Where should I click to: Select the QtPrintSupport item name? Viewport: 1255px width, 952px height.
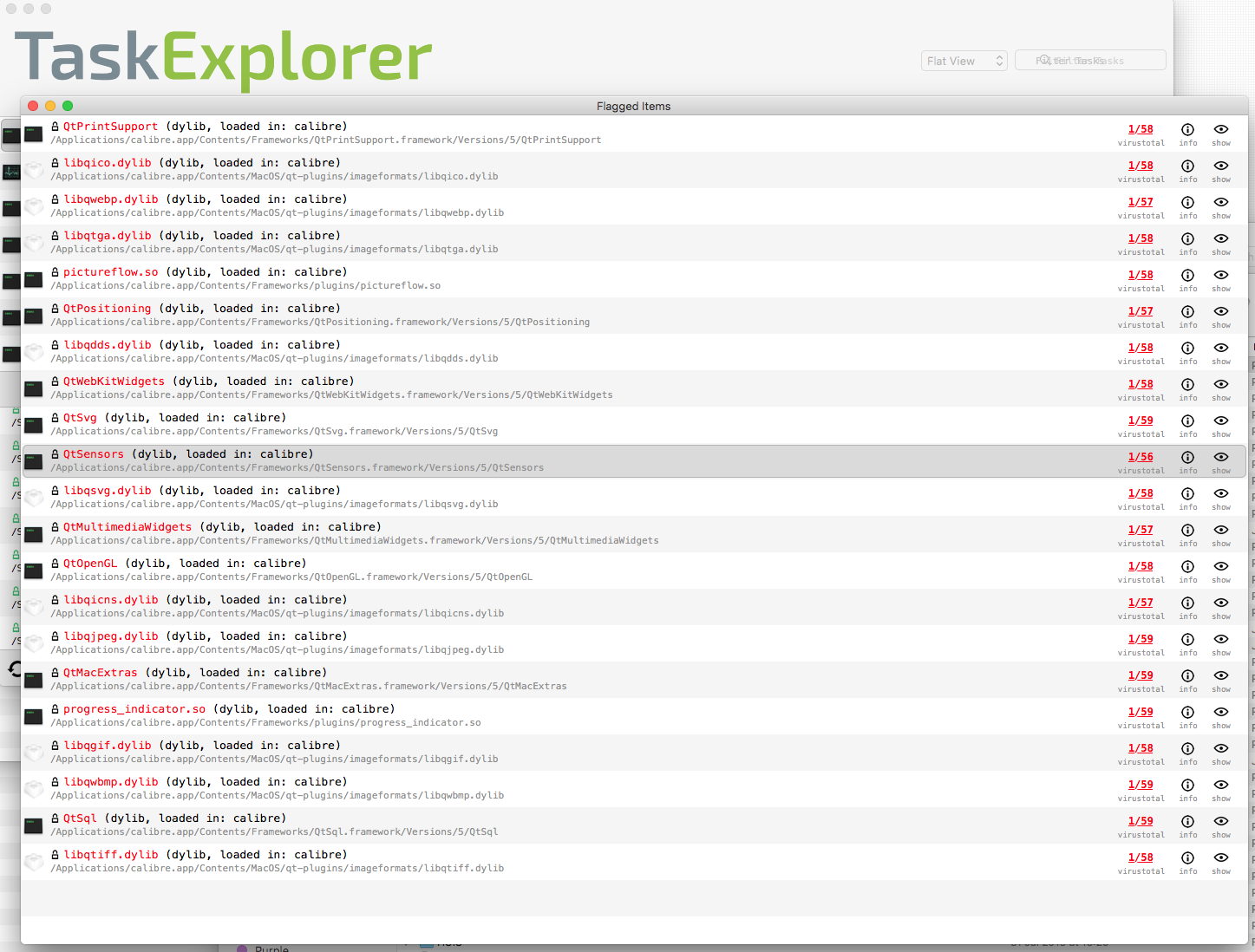pyautogui.click(x=110, y=127)
